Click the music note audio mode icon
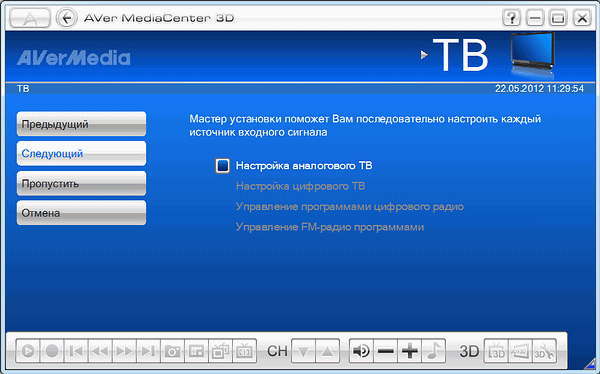Image resolution: width=600 pixels, height=374 pixels. coord(434,351)
